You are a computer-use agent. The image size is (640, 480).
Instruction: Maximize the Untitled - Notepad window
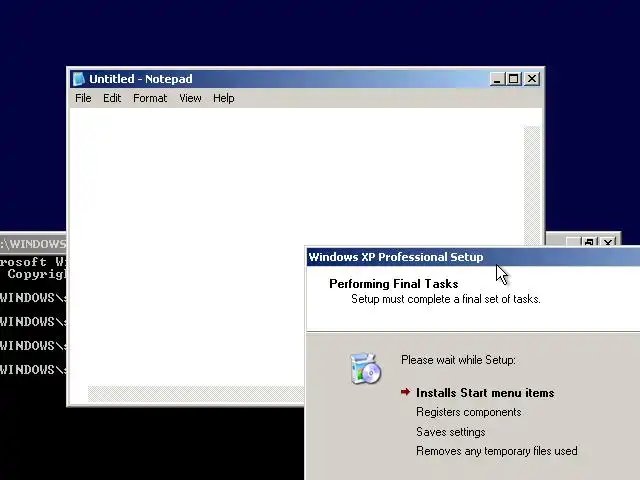click(513, 79)
